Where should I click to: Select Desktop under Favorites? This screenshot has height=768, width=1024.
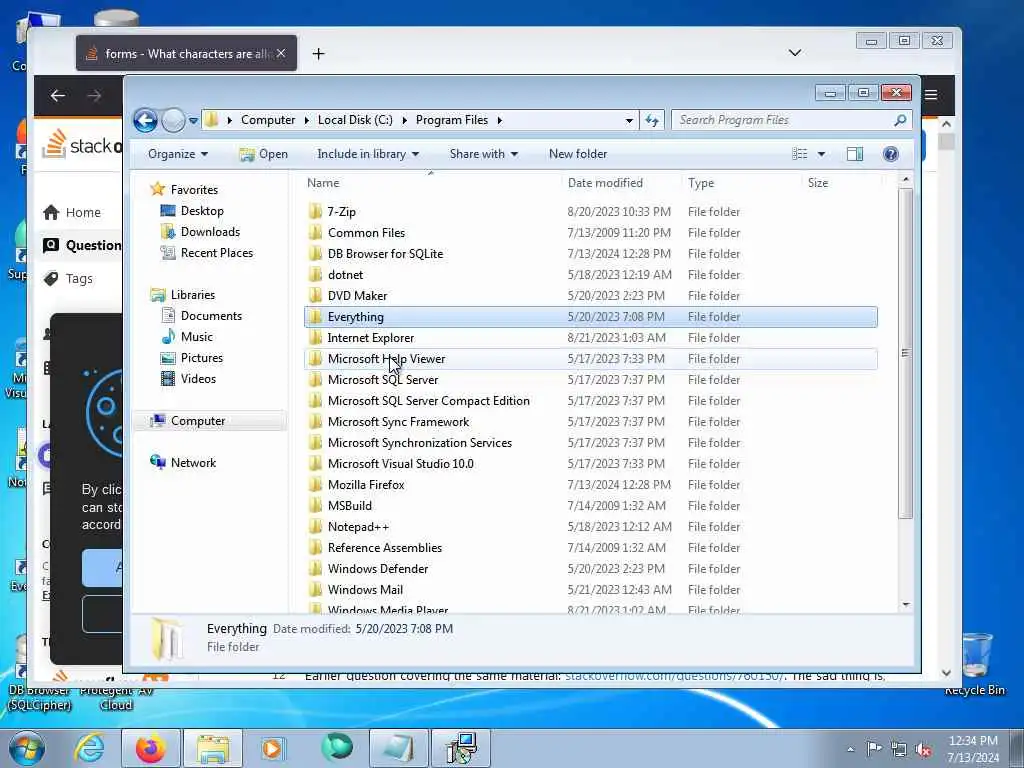tap(202, 211)
